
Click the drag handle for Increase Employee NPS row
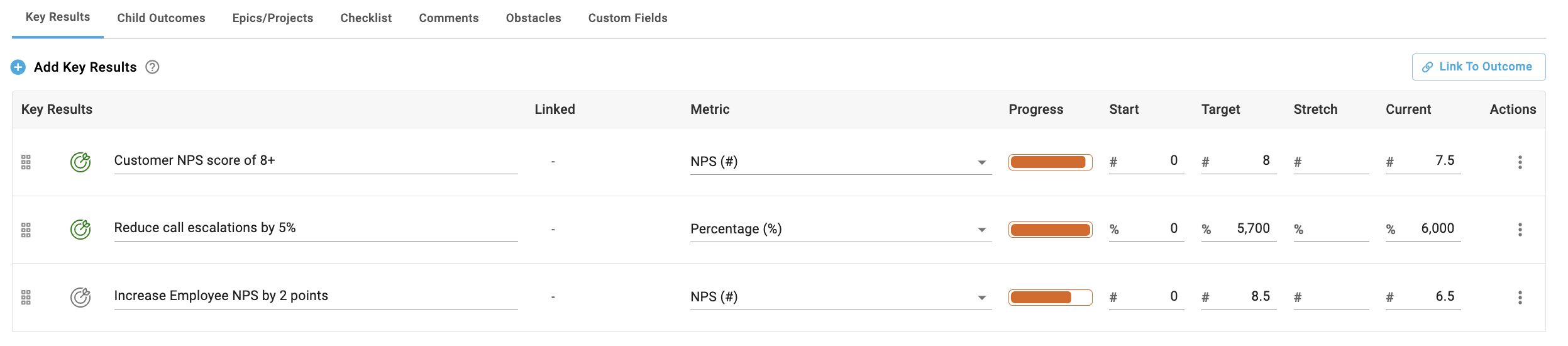[26, 297]
